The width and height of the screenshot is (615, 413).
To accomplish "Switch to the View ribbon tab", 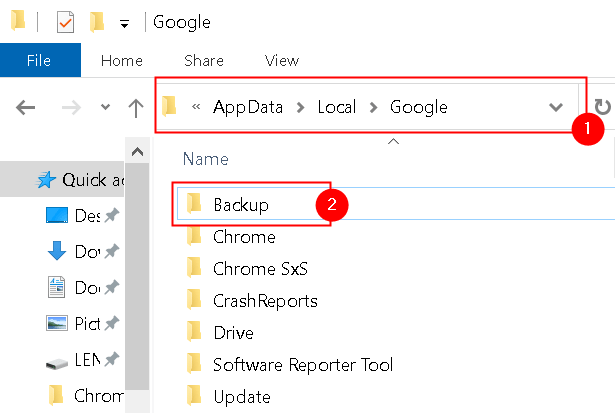I will 282,61.
